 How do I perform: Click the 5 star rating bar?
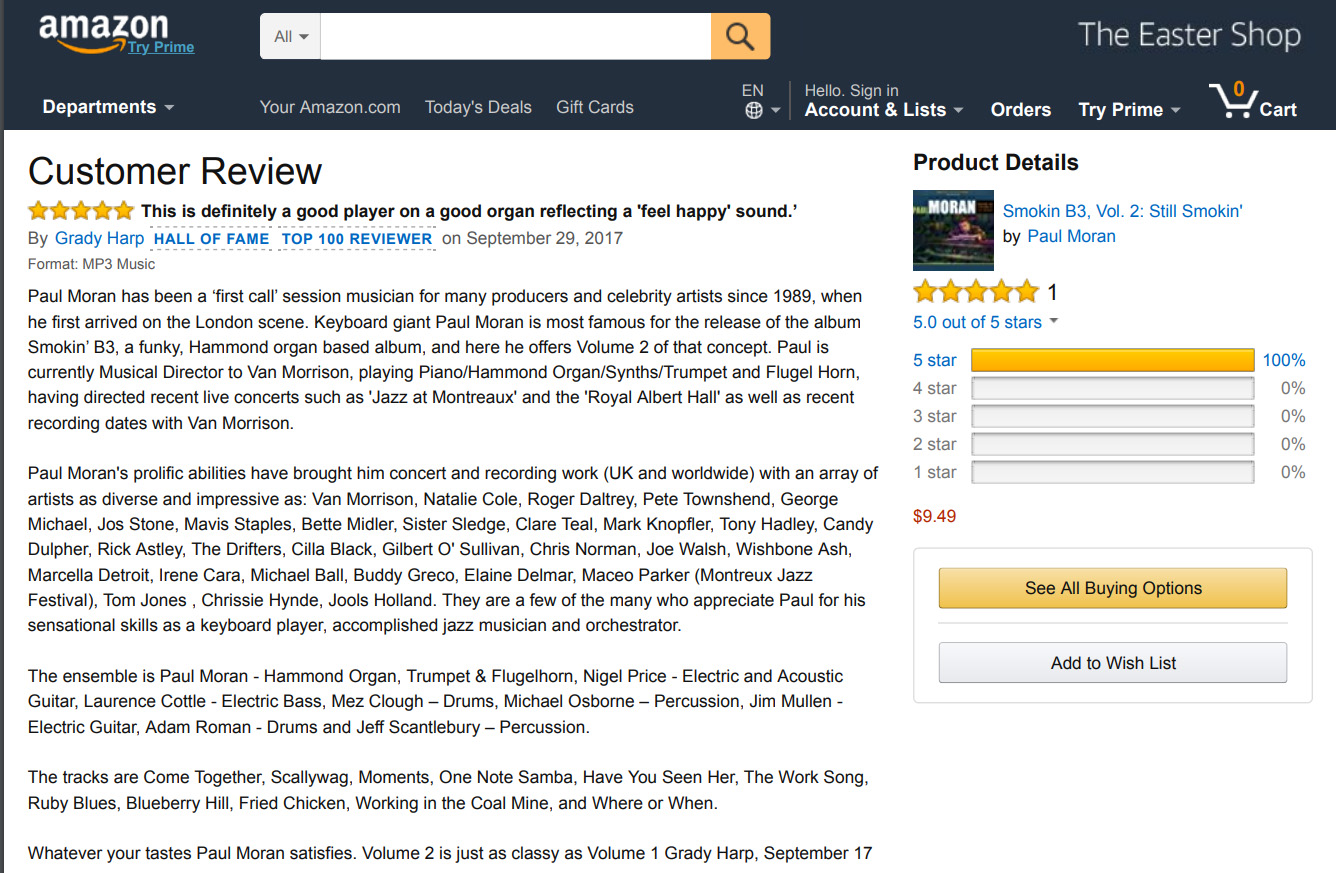pyautogui.click(x=1112, y=360)
